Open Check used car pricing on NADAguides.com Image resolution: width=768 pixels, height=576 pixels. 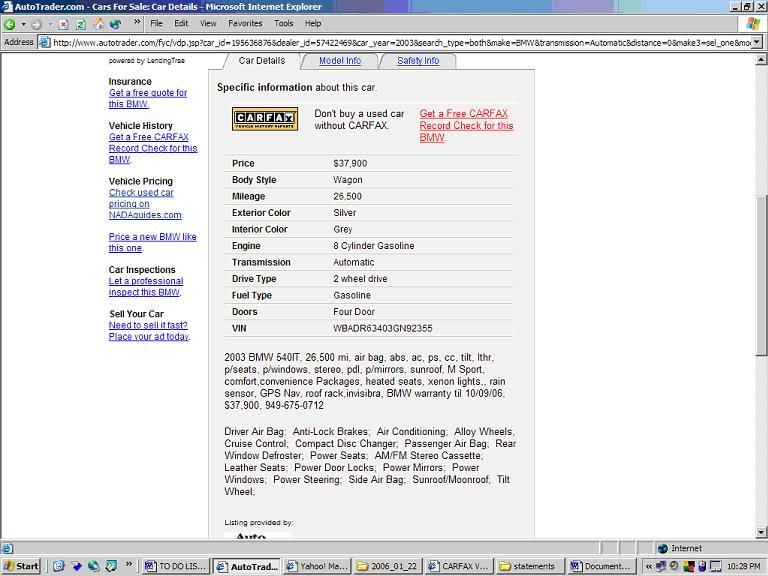(145, 204)
